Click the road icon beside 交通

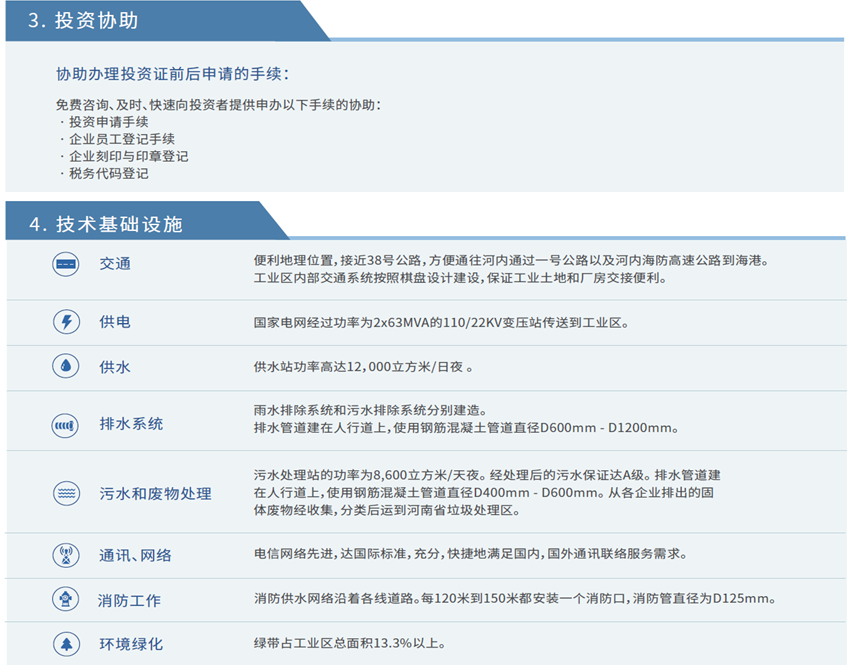[x=65, y=264]
